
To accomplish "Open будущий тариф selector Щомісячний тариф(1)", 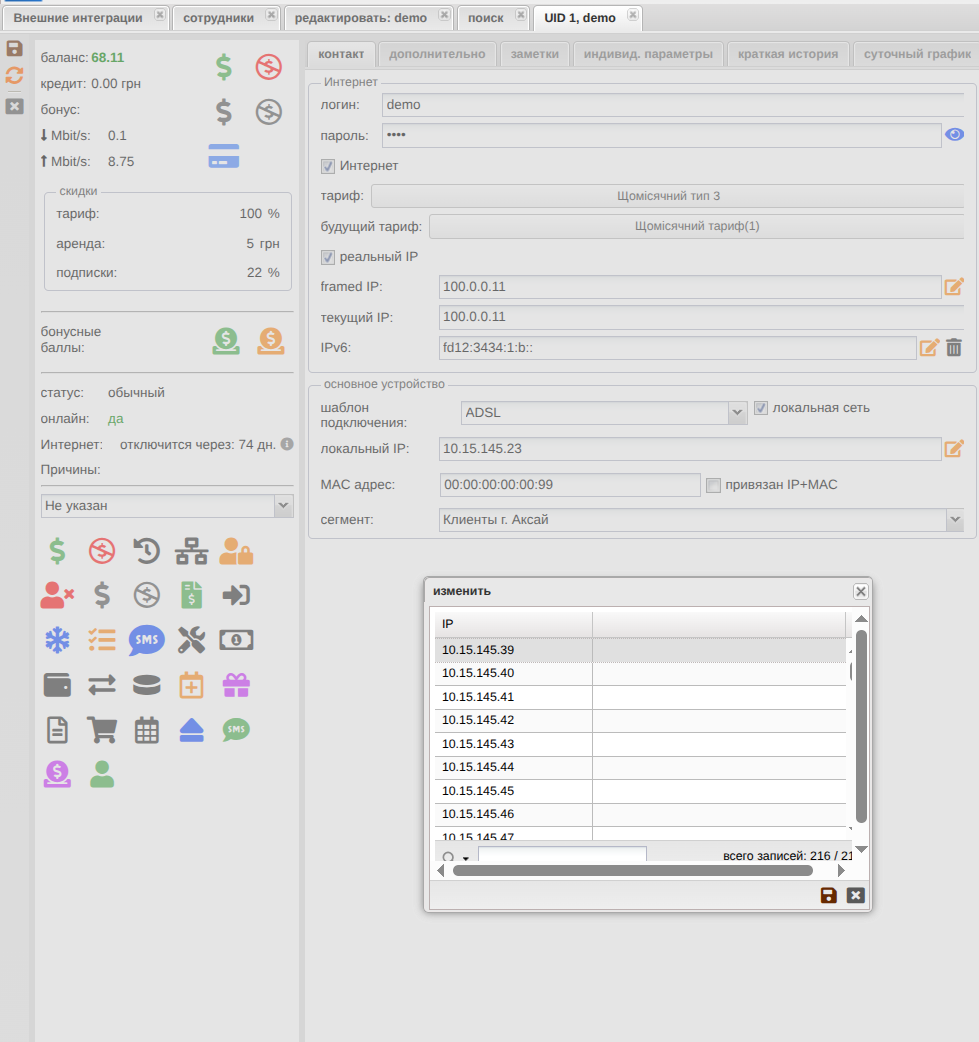I will click(x=697, y=226).
